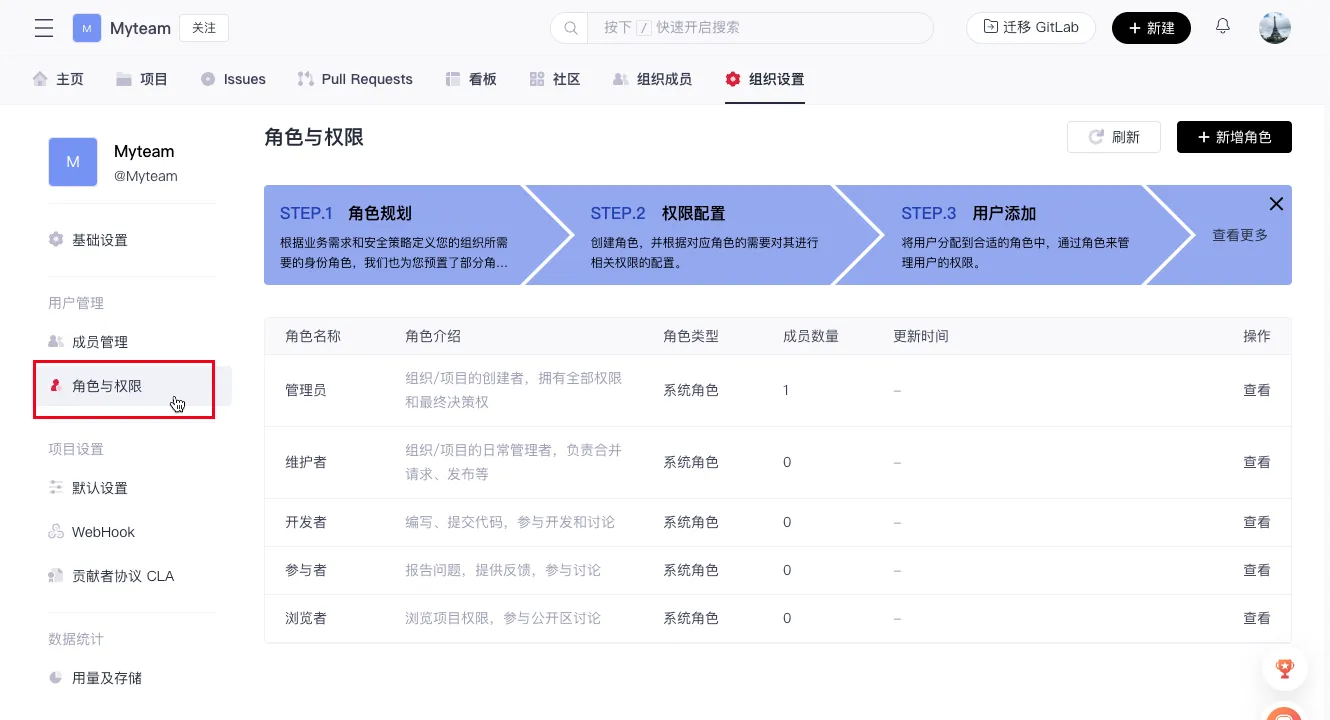Click the 刷新 button
This screenshot has width=1330, height=720.
(x=1113, y=137)
